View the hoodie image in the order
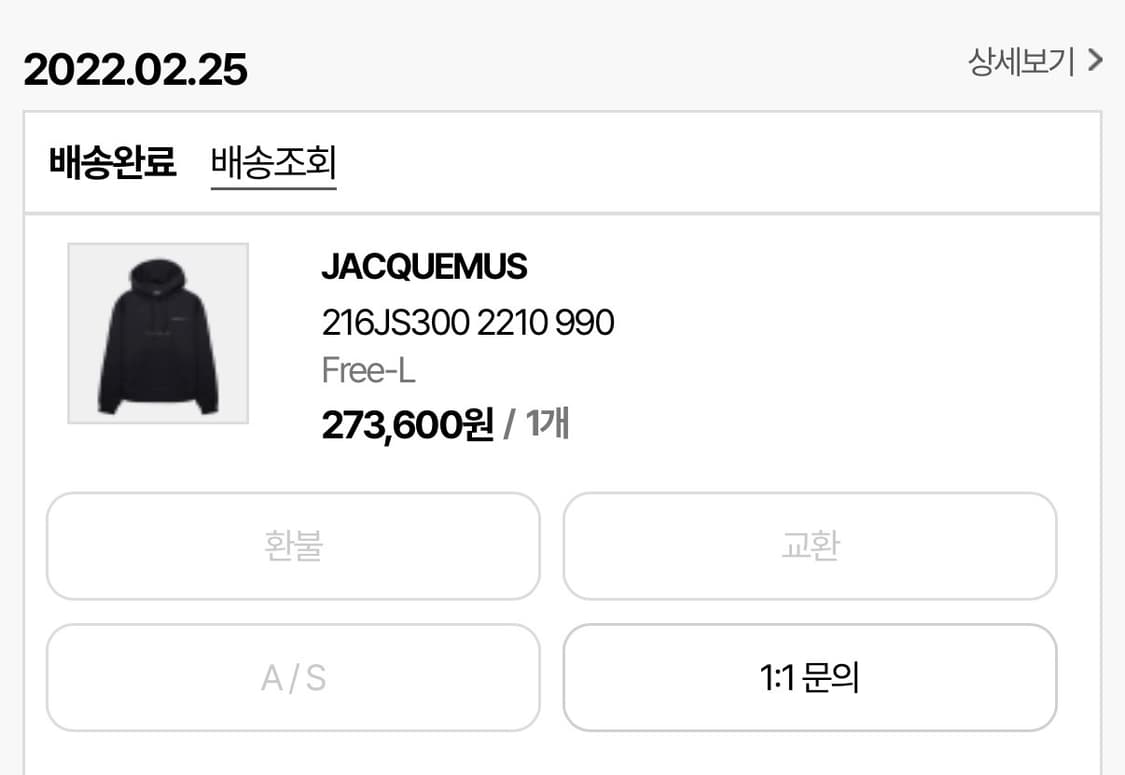The width and height of the screenshot is (1125, 775). [x=158, y=333]
